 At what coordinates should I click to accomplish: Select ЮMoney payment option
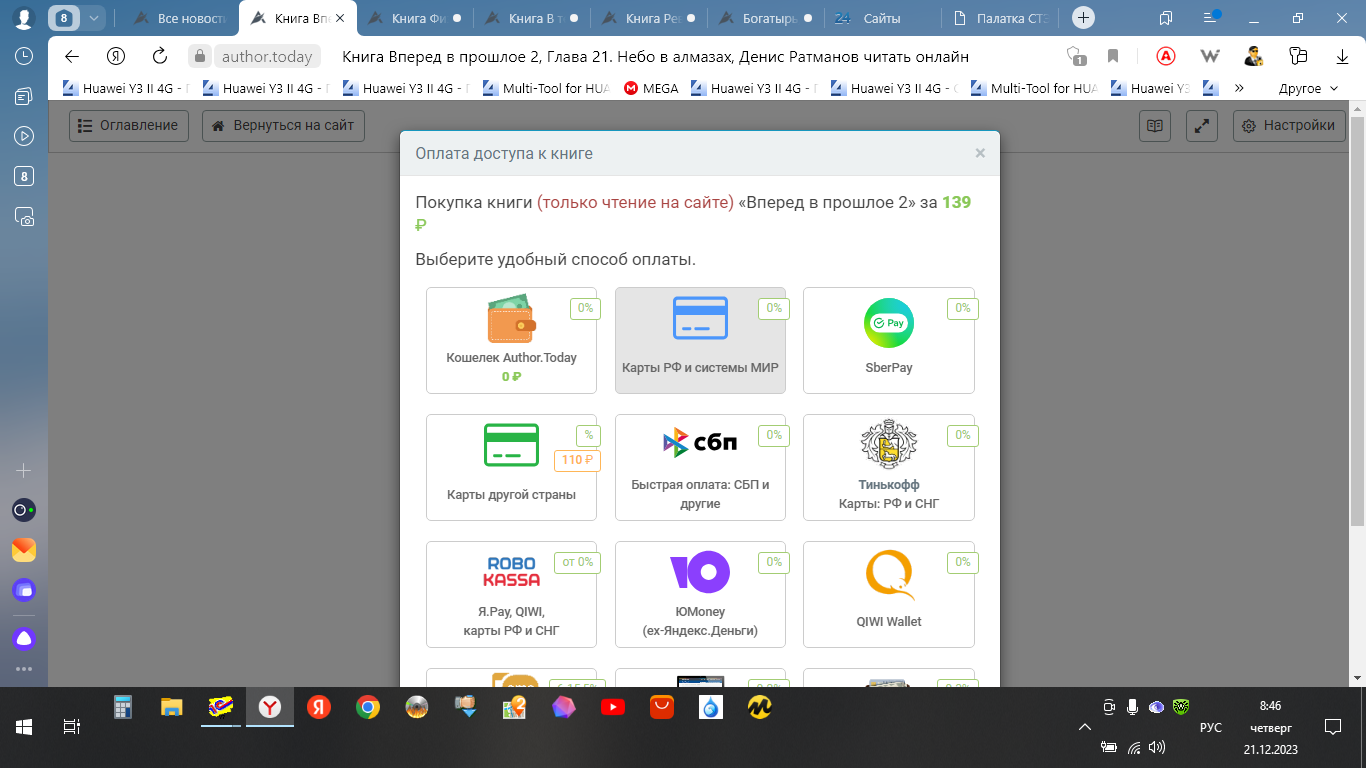point(700,594)
